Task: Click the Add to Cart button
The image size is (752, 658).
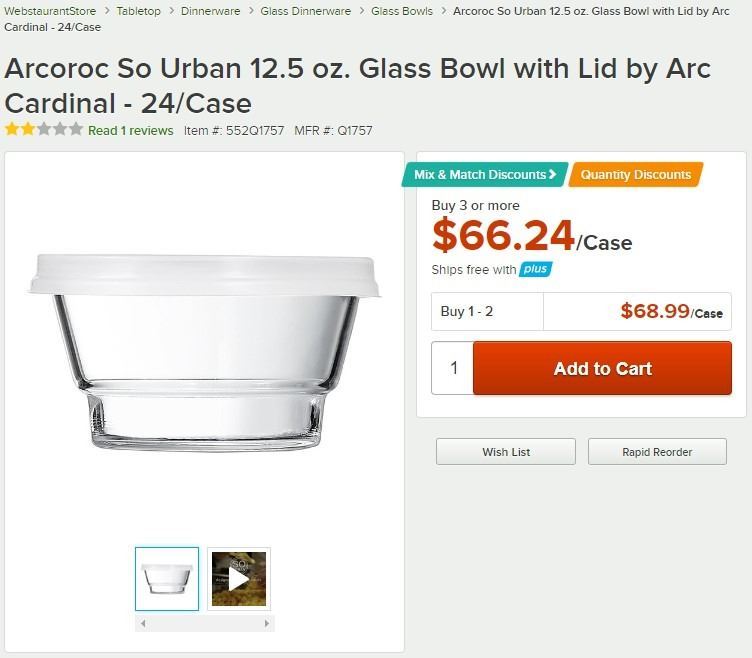Action: click(x=602, y=368)
